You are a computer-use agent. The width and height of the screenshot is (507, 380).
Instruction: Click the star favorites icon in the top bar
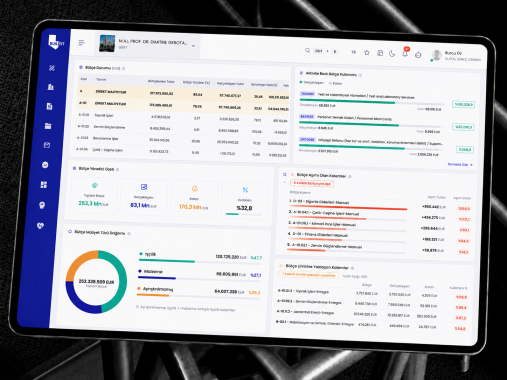tap(367, 52)
